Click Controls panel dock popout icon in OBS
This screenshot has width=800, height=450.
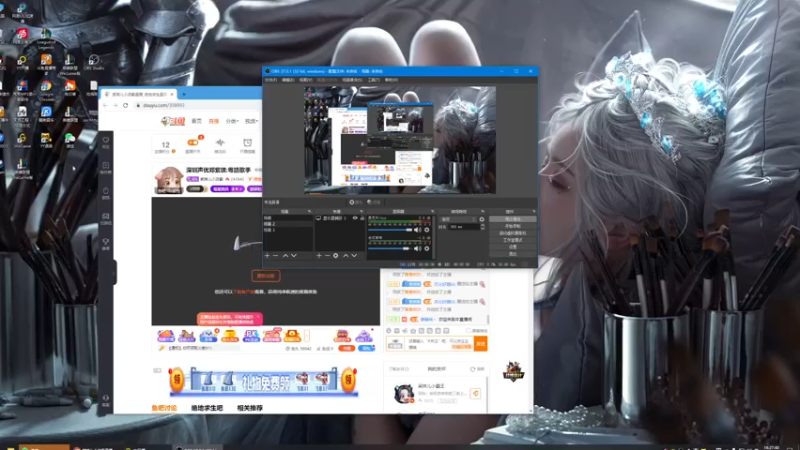tap(534, 211)
